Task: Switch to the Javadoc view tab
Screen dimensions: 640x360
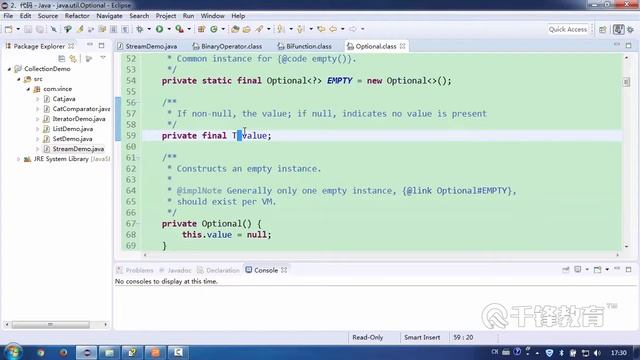Action: (175, 270)
